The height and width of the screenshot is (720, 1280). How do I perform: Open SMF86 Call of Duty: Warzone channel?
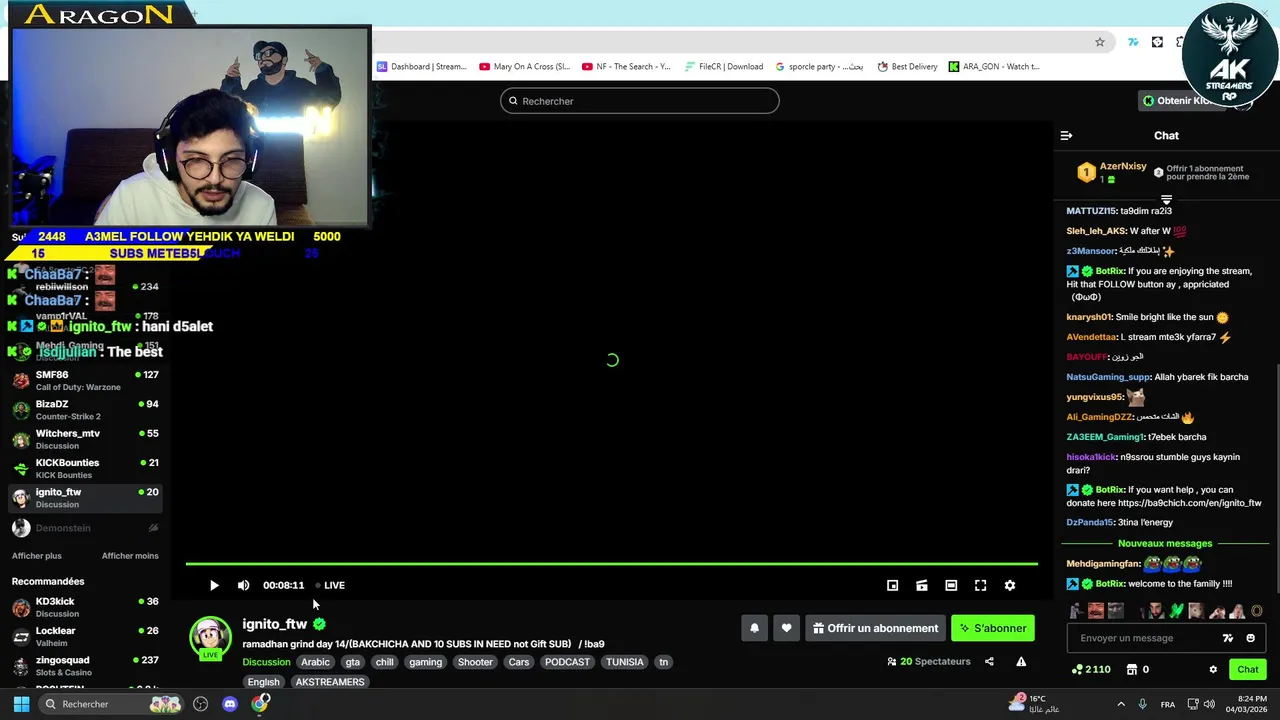click(x=85, y=380)
